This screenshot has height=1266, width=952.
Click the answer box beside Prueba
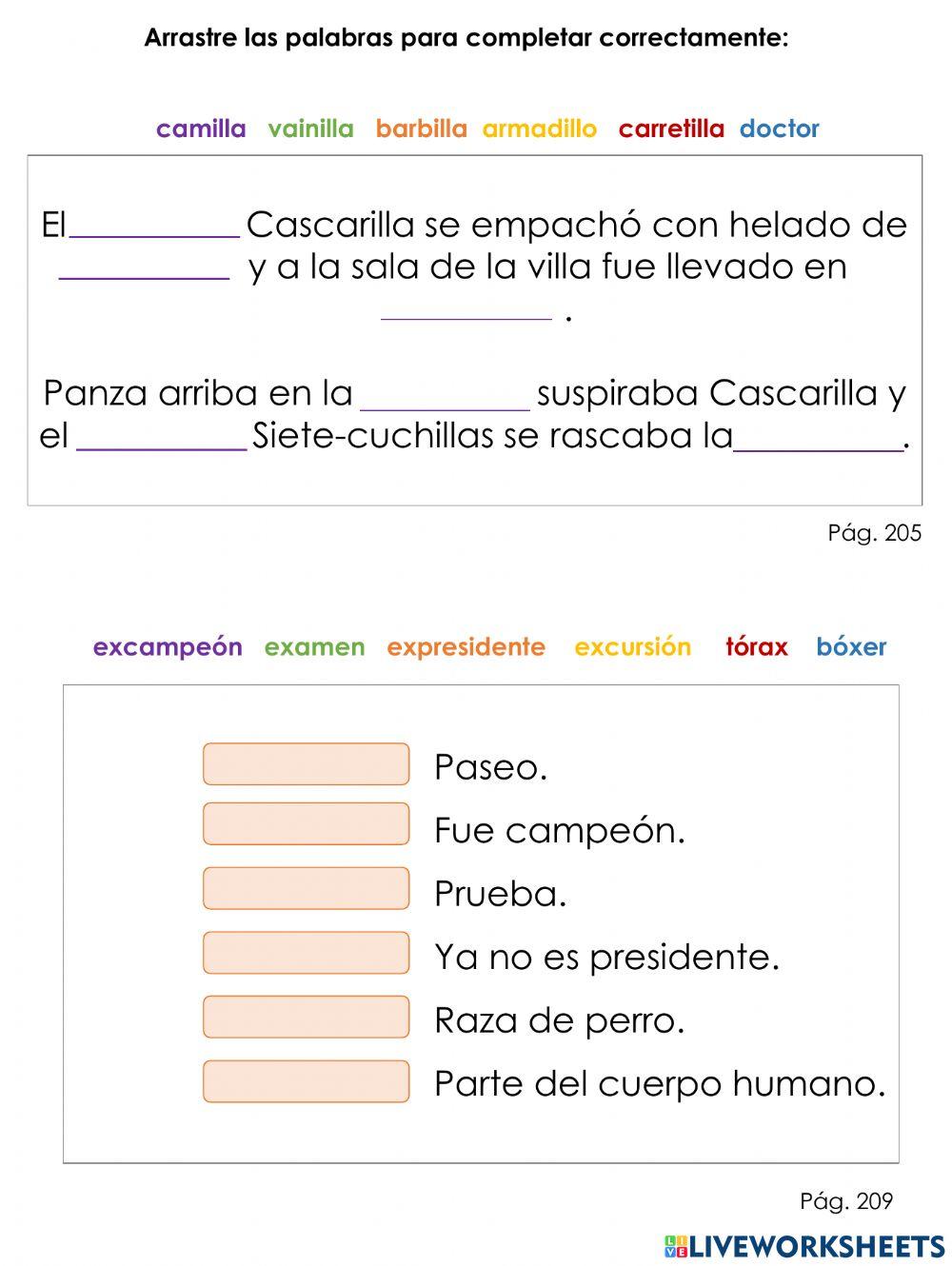tap(306, 889)
